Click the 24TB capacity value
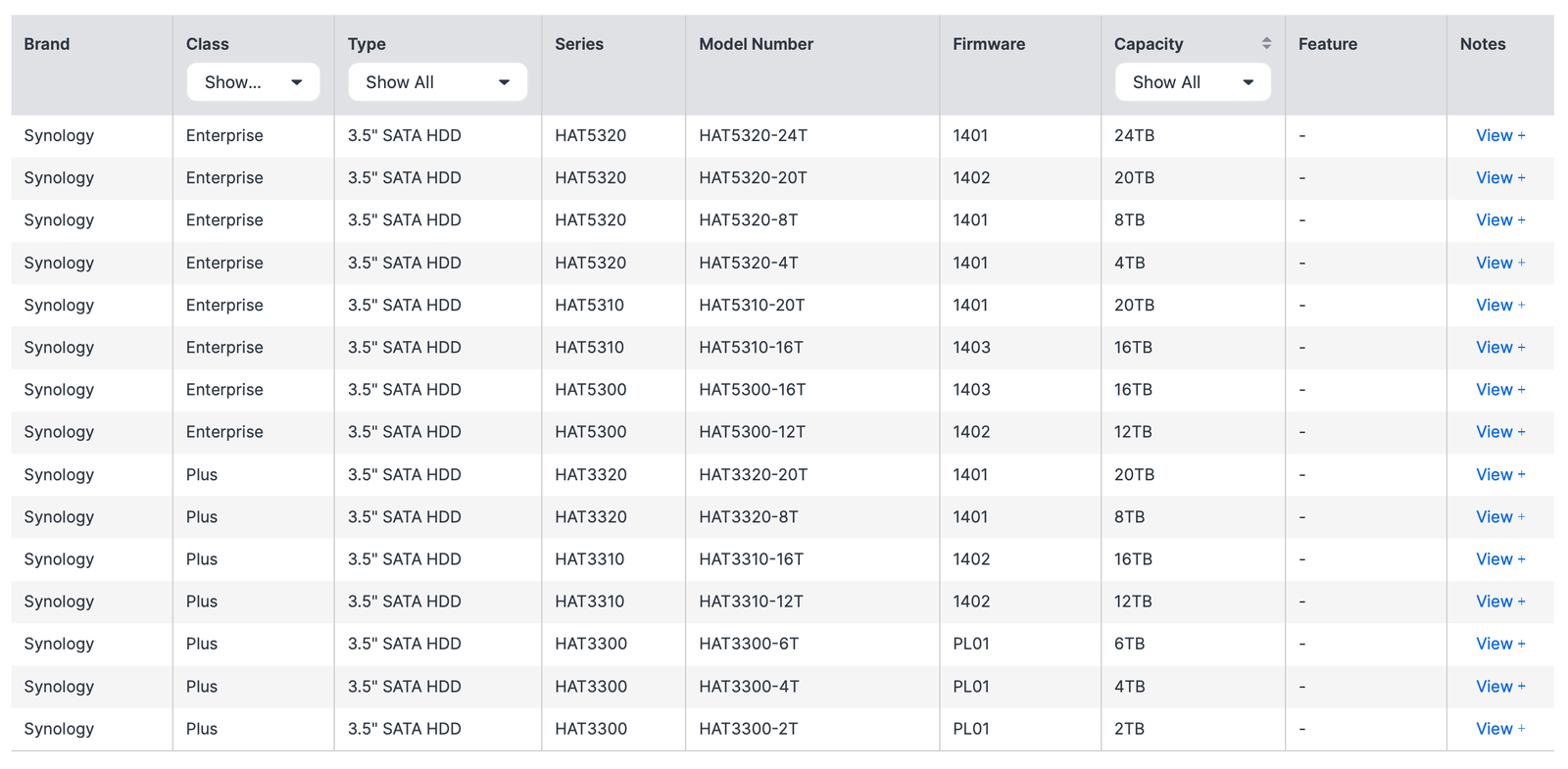 tap(1134, 135)
